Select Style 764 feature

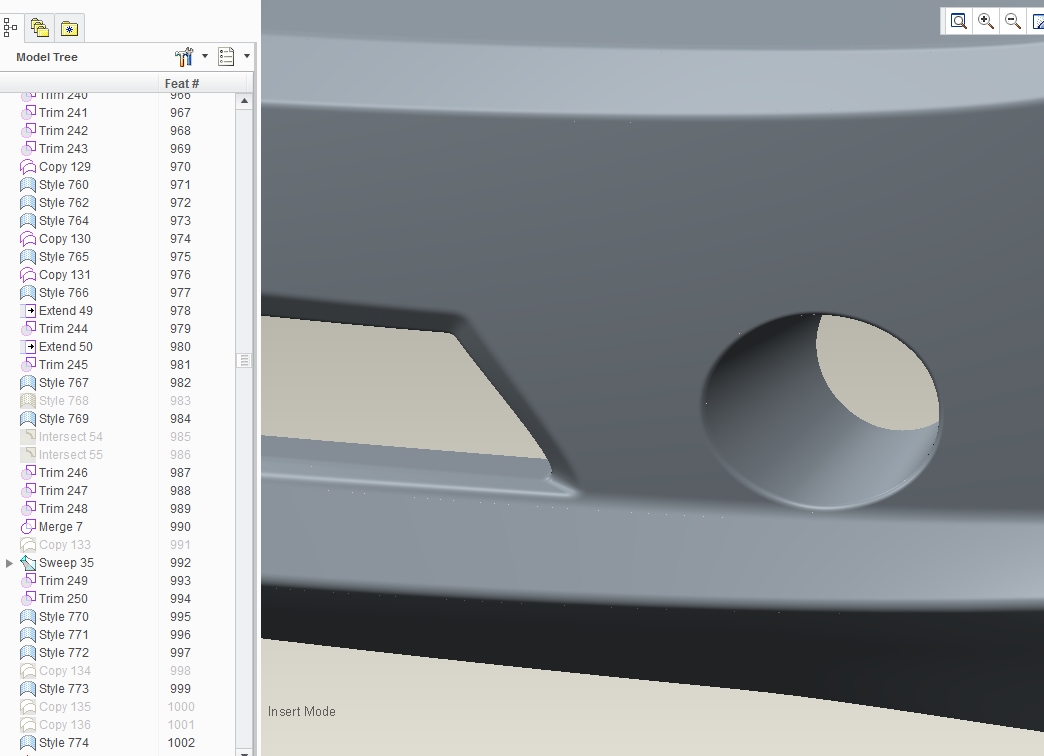coord(64,220)
